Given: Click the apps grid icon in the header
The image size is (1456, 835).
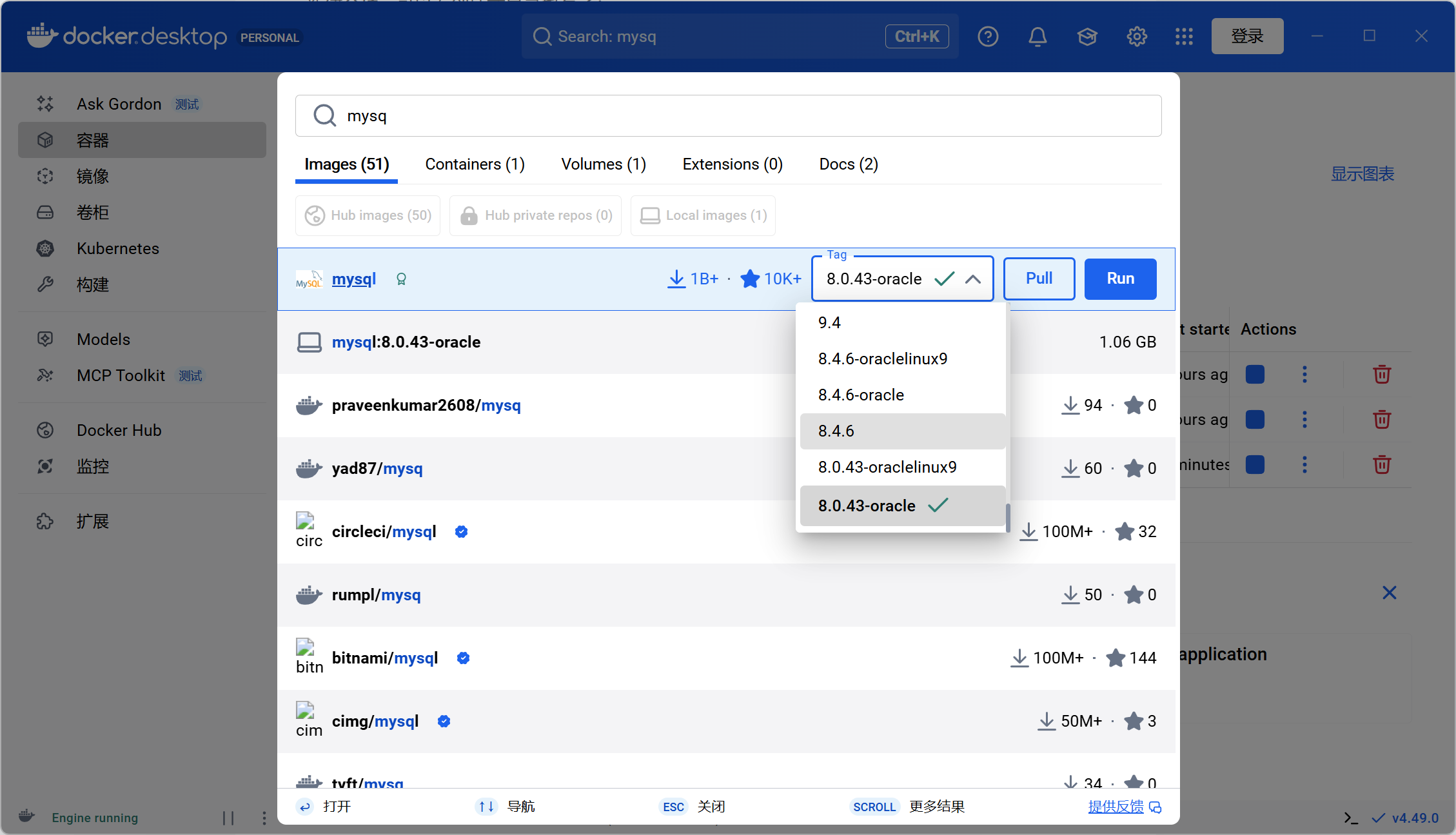Looking at the screenshot, I should pos(1184,37).
